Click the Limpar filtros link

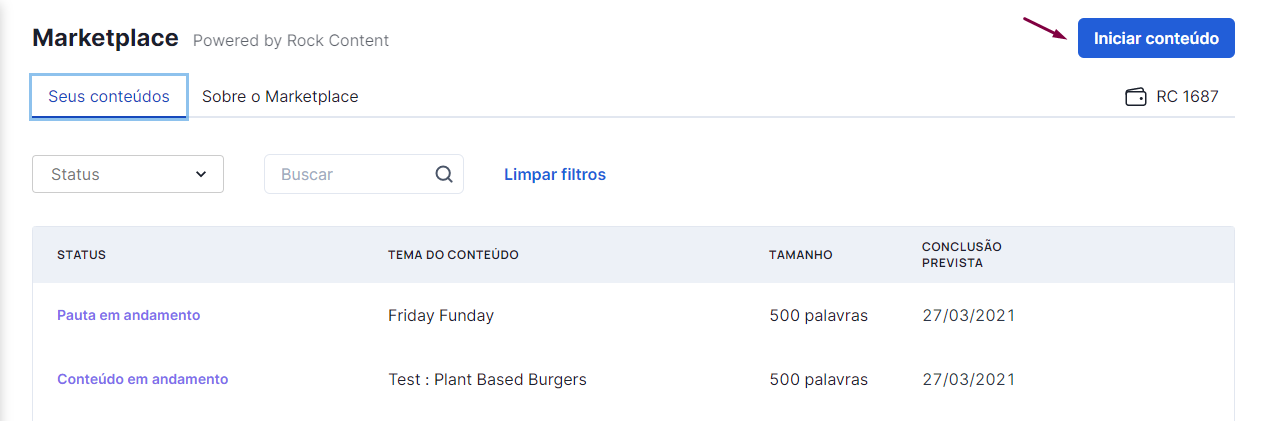coord(555,174)
